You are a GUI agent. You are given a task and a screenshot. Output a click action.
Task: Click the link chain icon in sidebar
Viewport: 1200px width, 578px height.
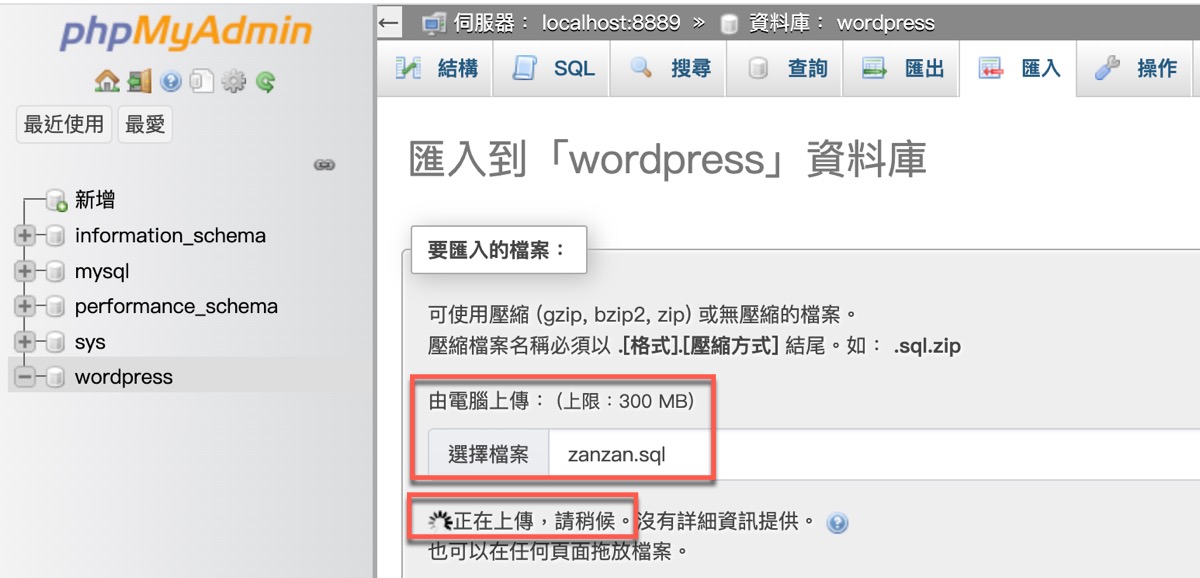coord(324,164)
